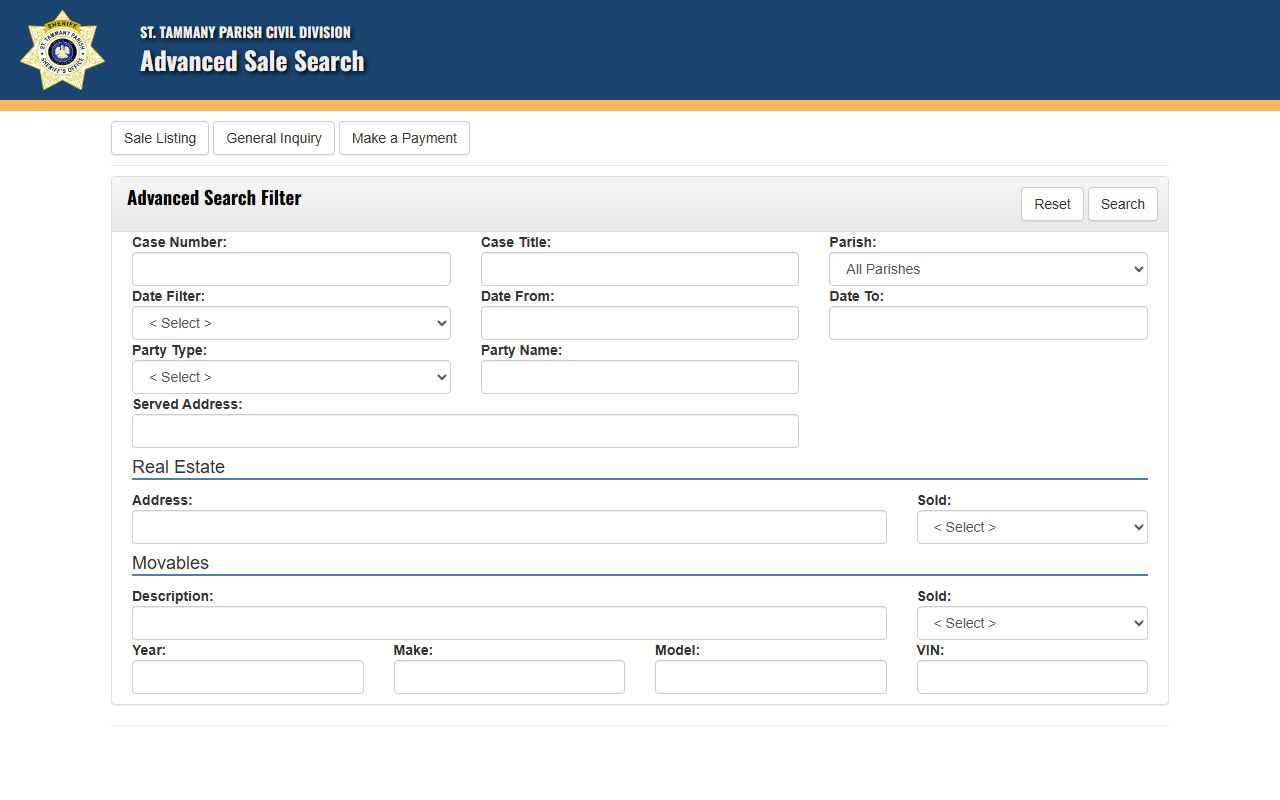Click the Movables section heading
The image size is (1280, 800).
pyautogui.click(x=170, y=563)
